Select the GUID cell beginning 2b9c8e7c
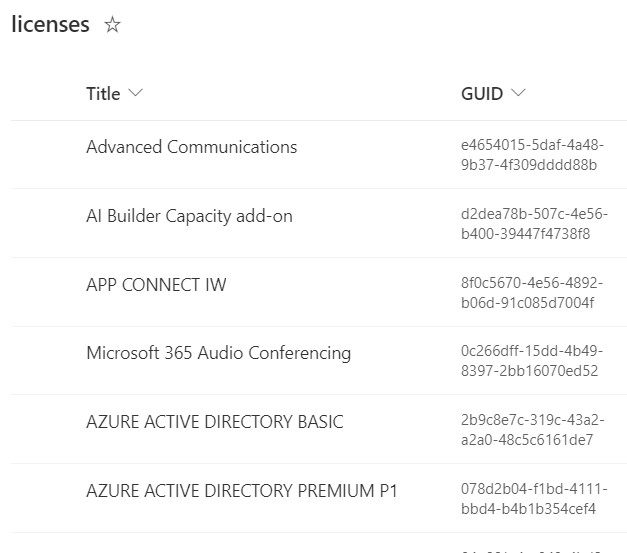 tap(526, 430)
